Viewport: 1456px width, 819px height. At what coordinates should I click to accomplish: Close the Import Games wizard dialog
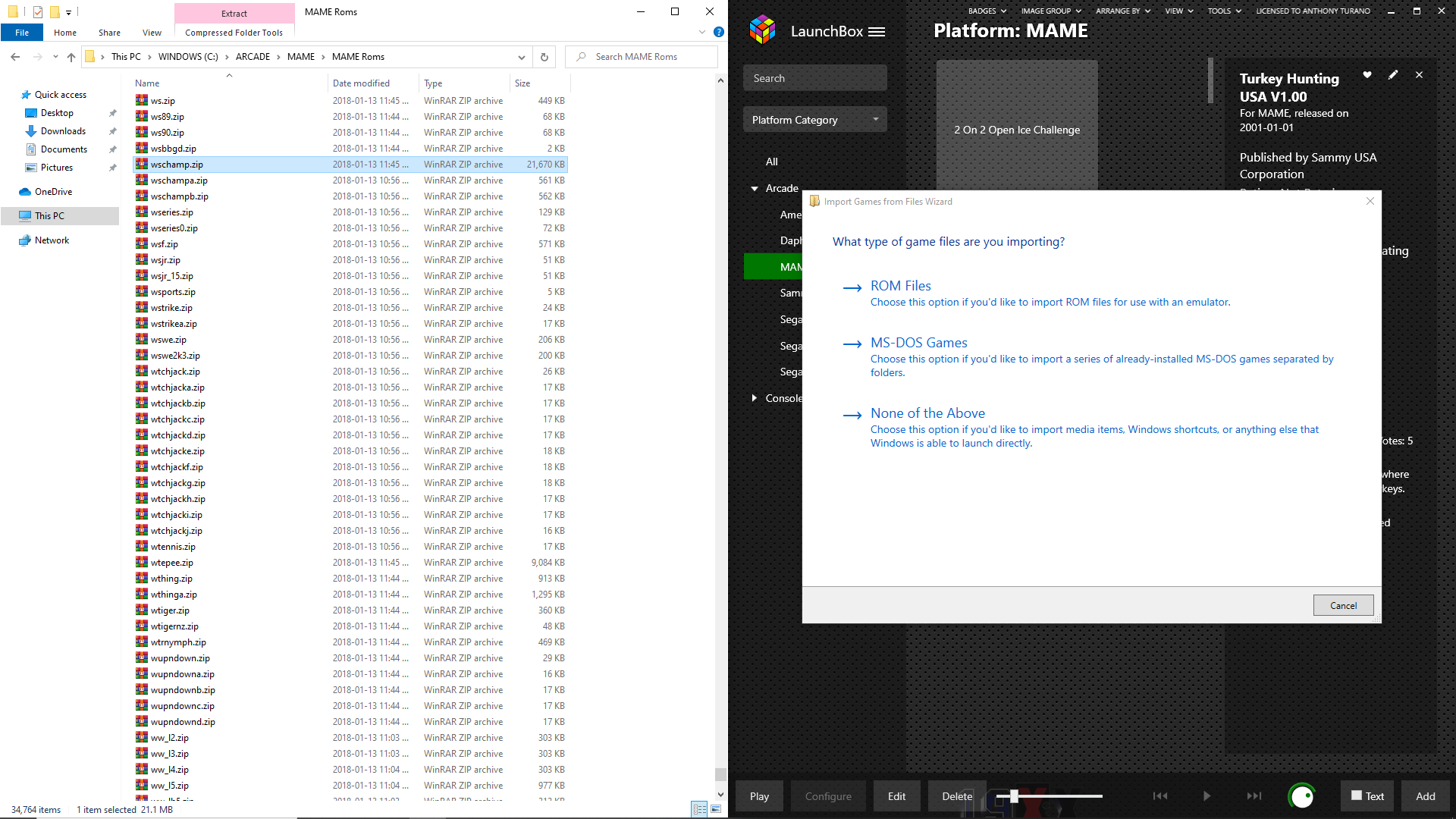[x=1370, y=201]
